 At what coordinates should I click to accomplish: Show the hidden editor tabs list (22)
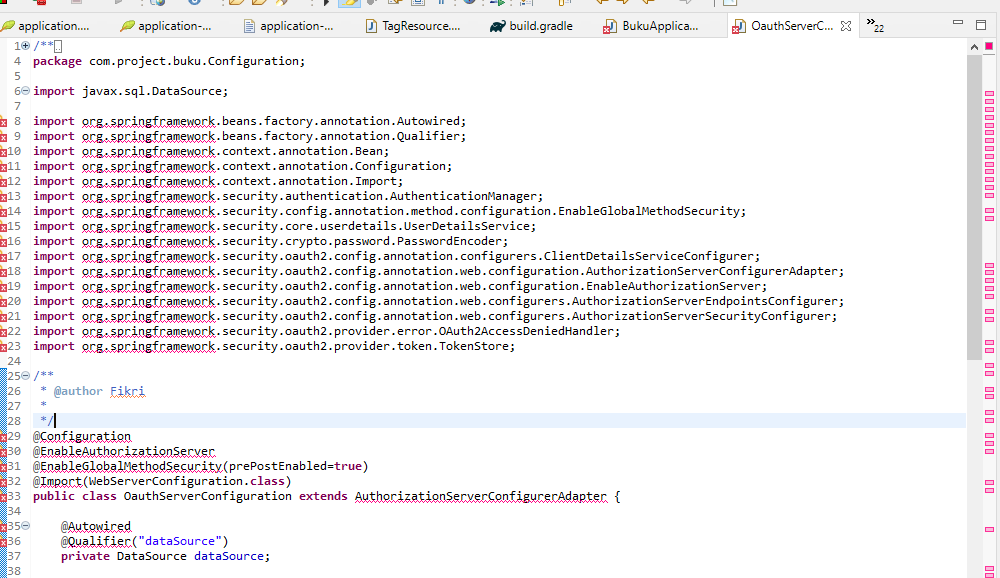pos(874,26)
